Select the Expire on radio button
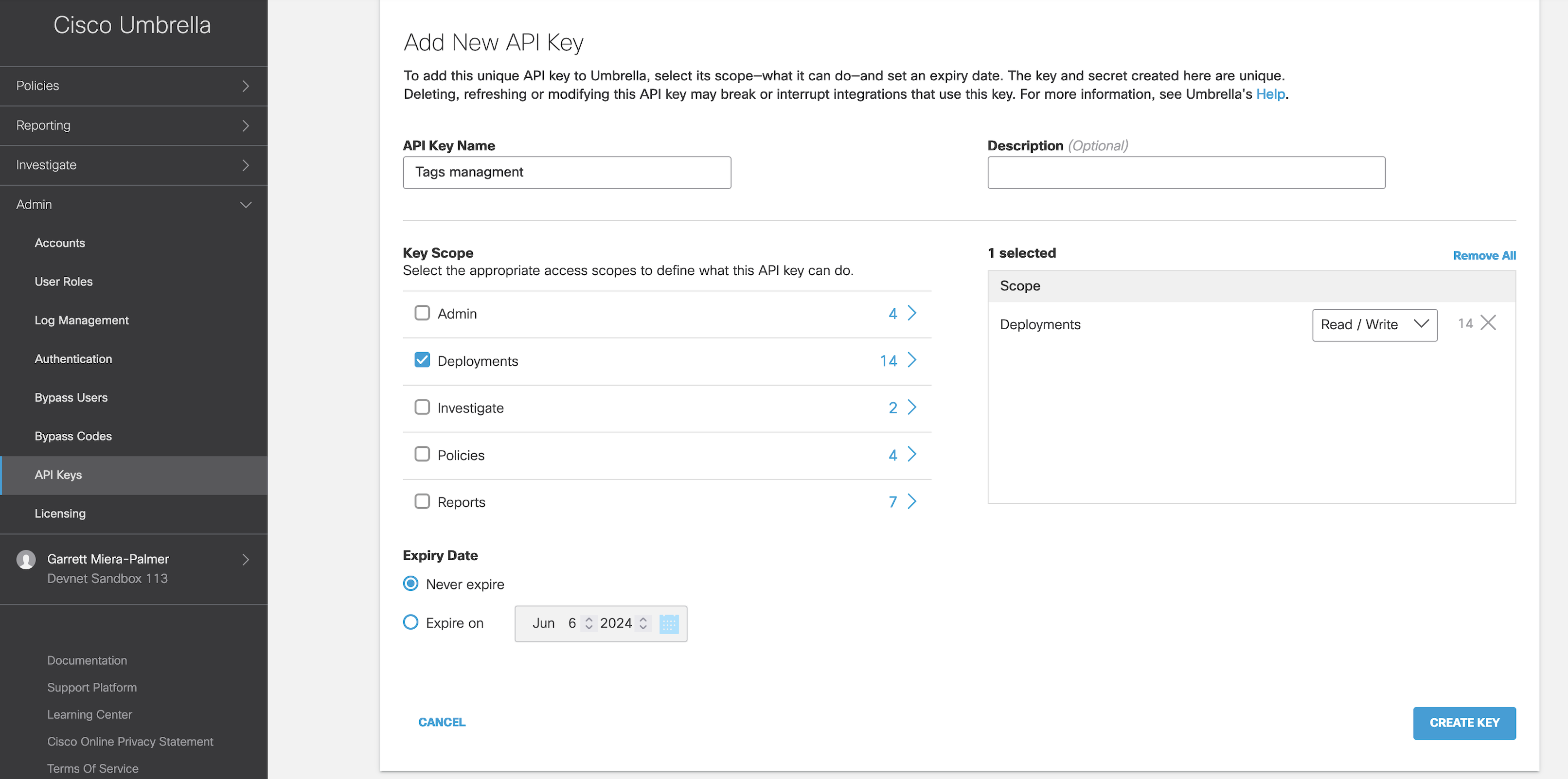Image resolution: width=1568 pixels, height=779 pixels. click(x=411, y=622)
